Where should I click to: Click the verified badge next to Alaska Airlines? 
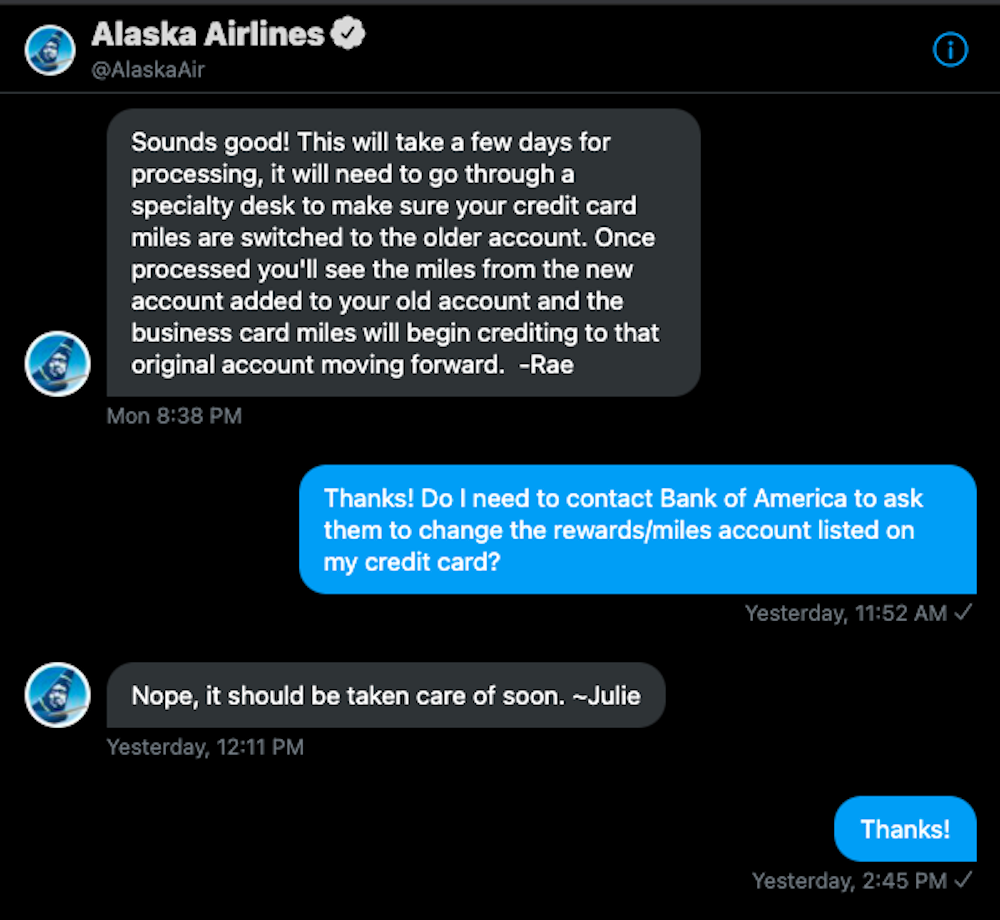[348, 33]
